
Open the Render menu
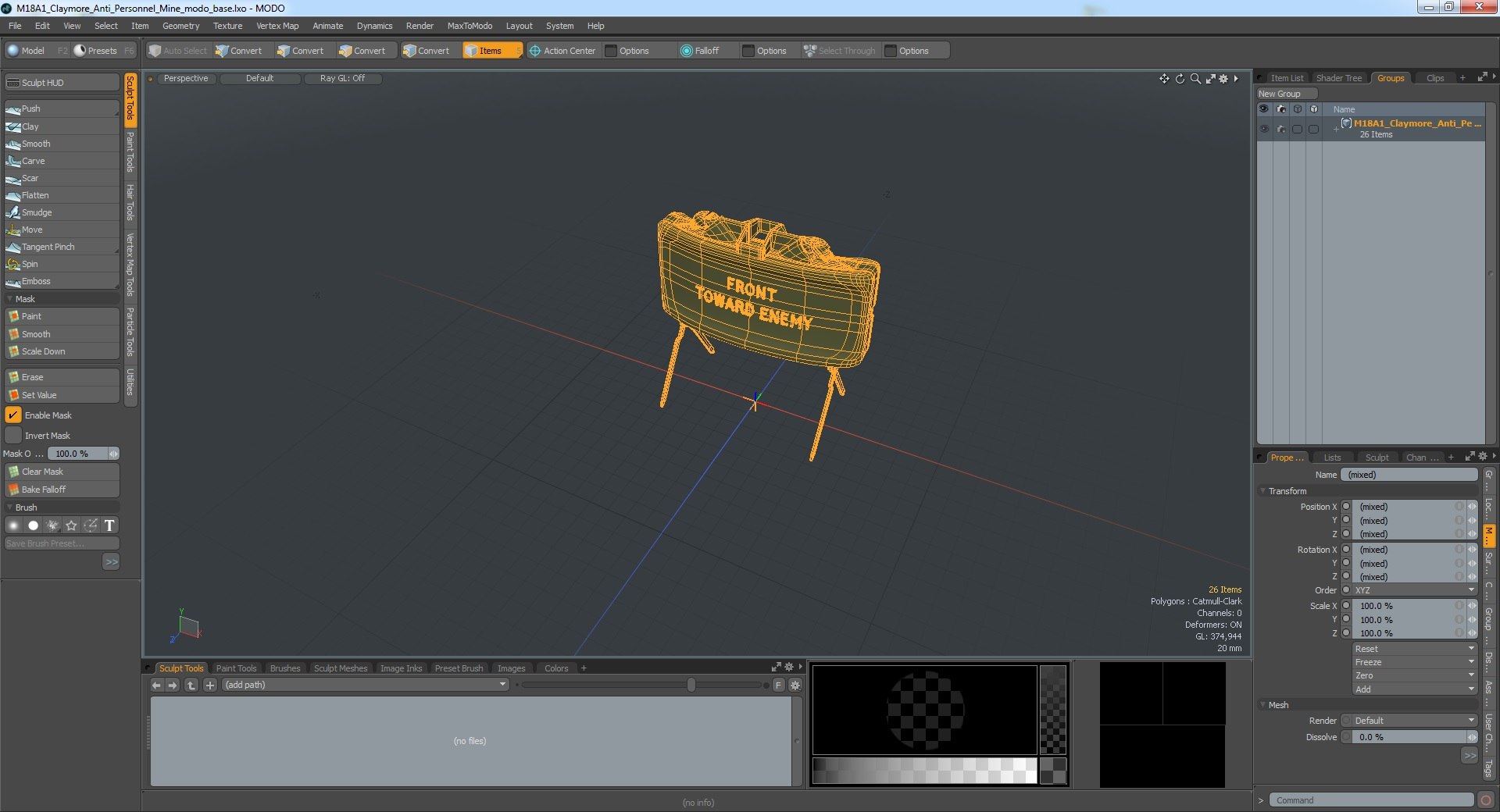[x=420, y=26]
